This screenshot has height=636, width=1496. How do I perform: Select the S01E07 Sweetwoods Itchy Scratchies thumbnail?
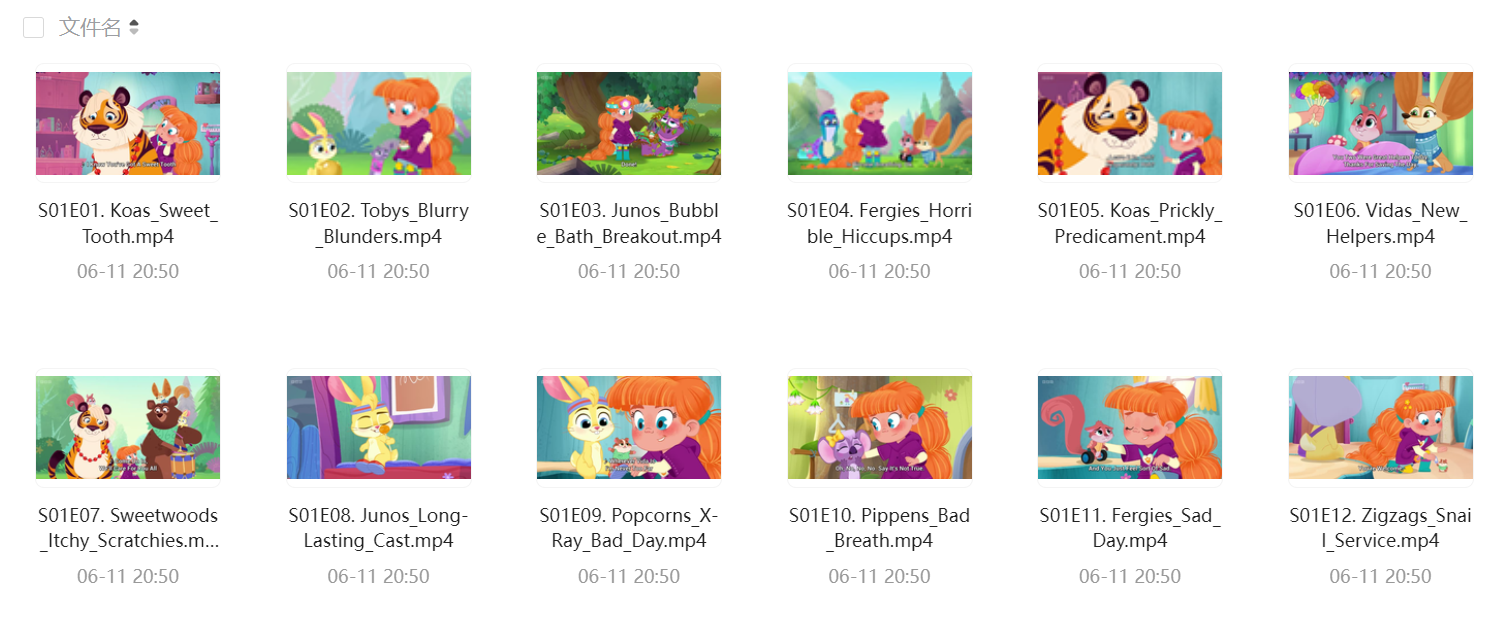pyautogui.click(x=128, y=427)
